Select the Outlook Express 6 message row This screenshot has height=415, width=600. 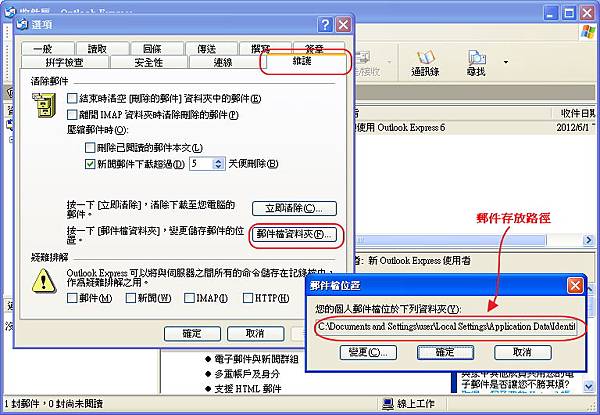474,127
